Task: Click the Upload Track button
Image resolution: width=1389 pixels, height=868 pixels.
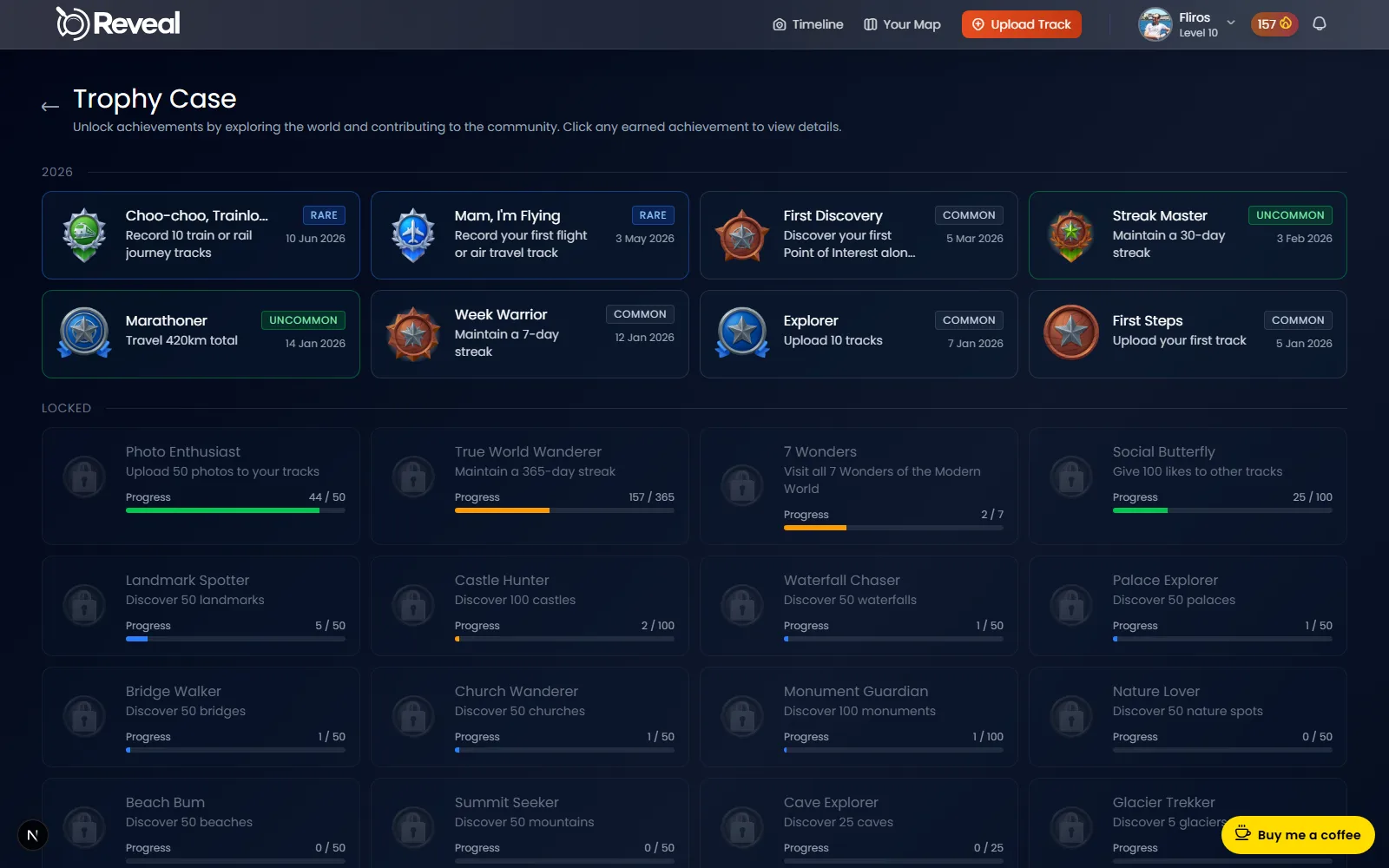Action: tap(1021, 24)
